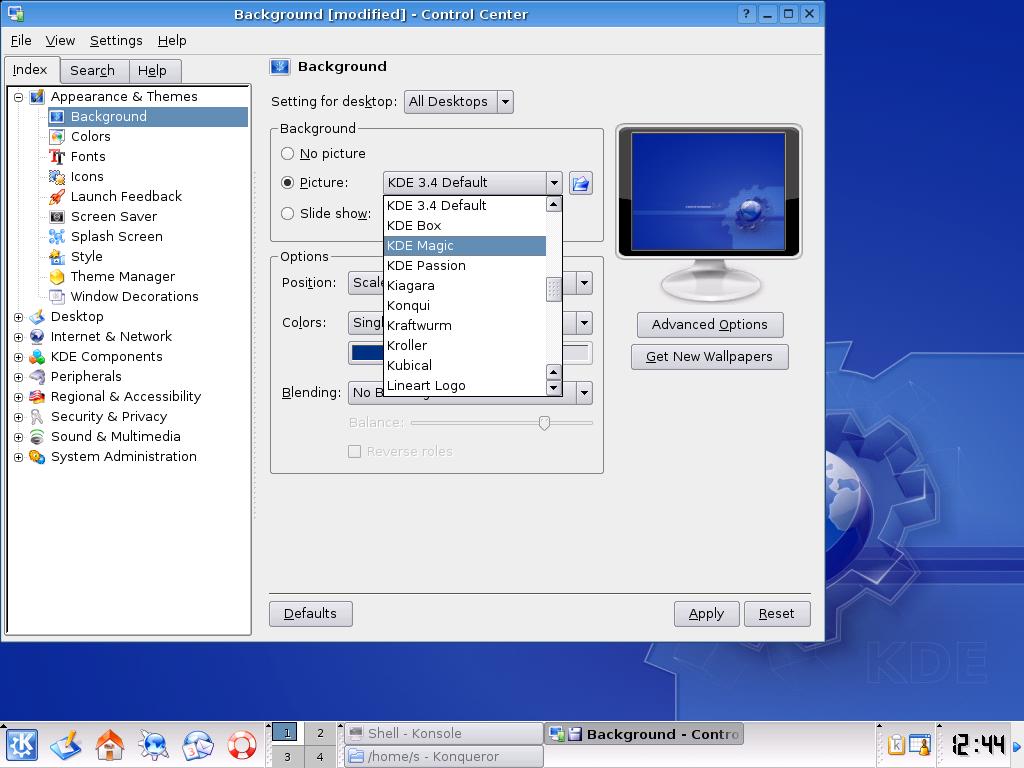1024x768 pixels.
Task: Click the Regional & Accessibility flag icon
Action: tap(37, 397)
